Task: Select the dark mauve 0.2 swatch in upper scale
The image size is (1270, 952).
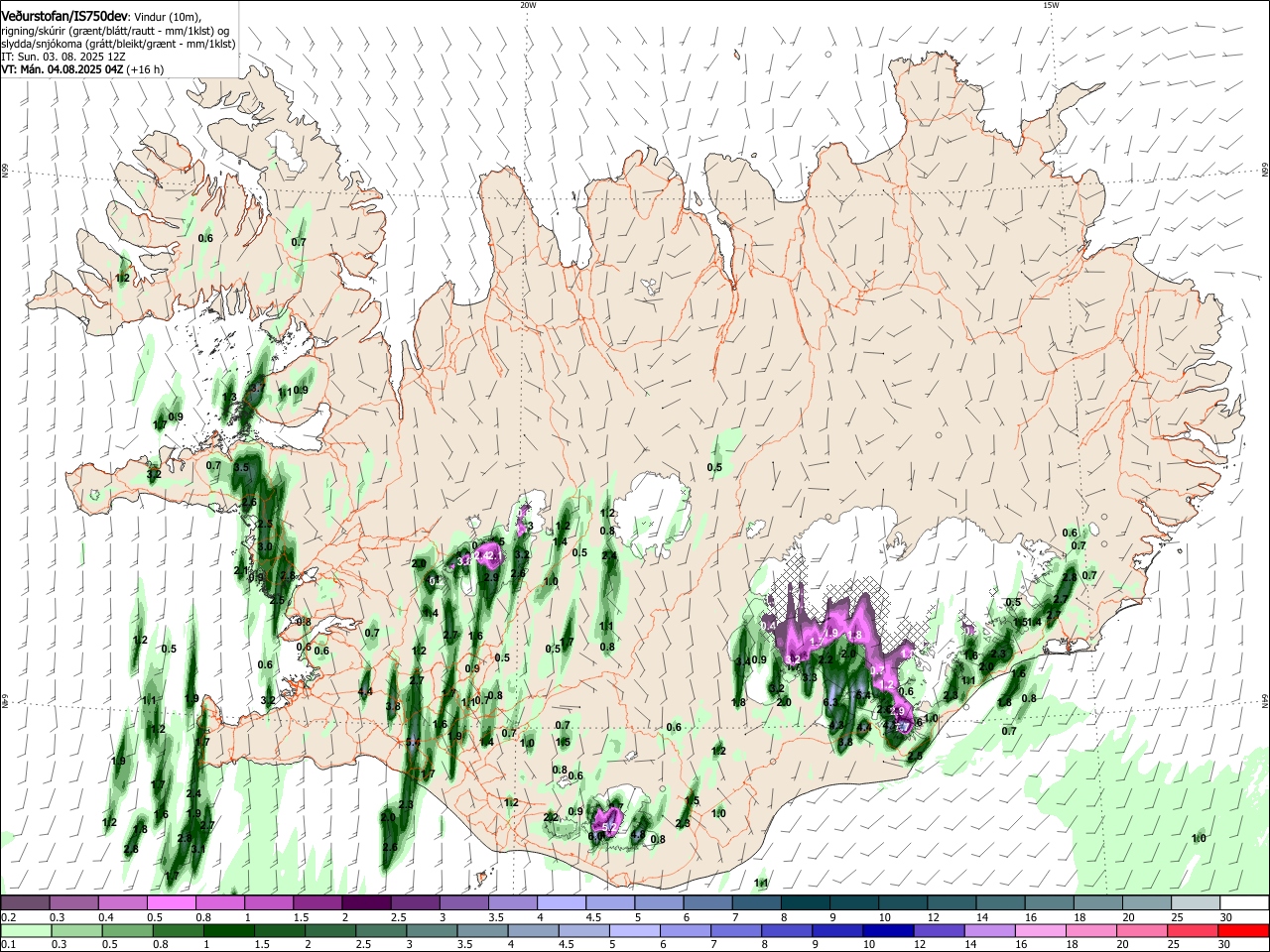Action: [x=25, y=902]
